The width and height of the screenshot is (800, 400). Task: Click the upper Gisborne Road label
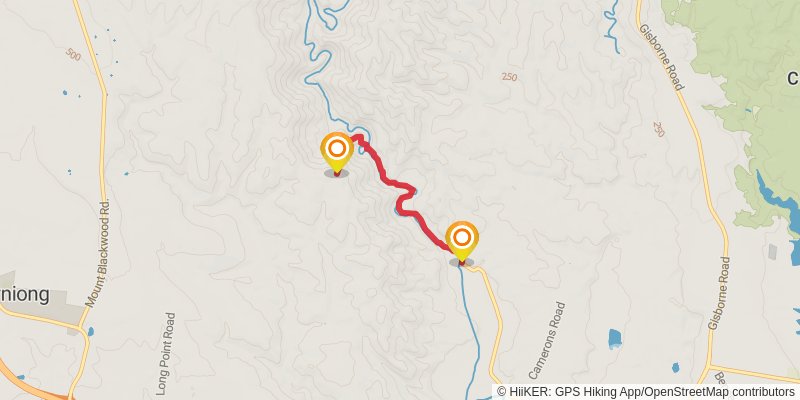[x=661, y=57]
